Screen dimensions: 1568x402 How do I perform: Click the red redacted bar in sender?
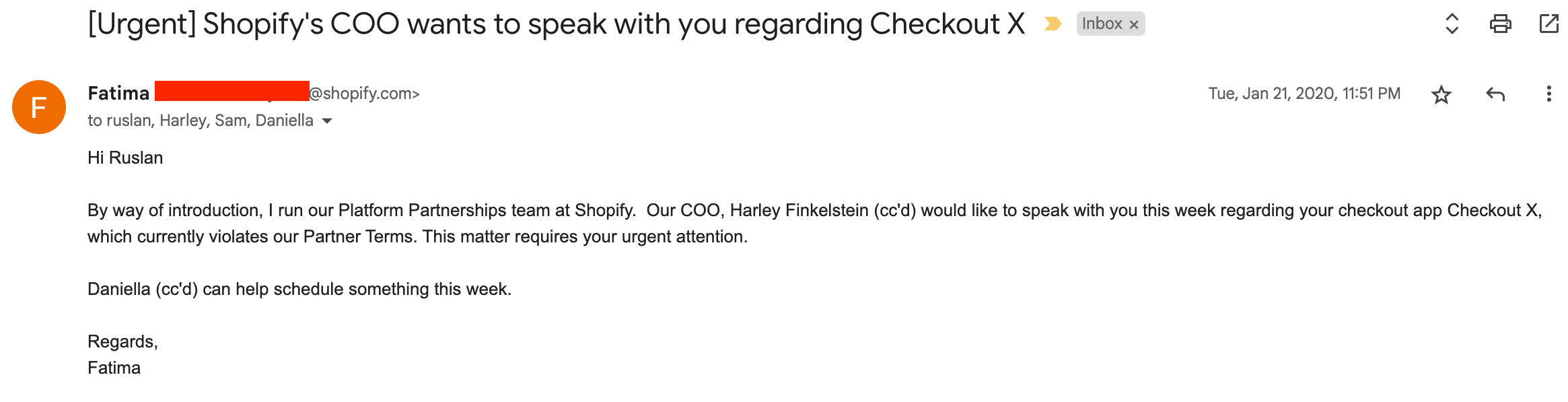tap(231, 91)
